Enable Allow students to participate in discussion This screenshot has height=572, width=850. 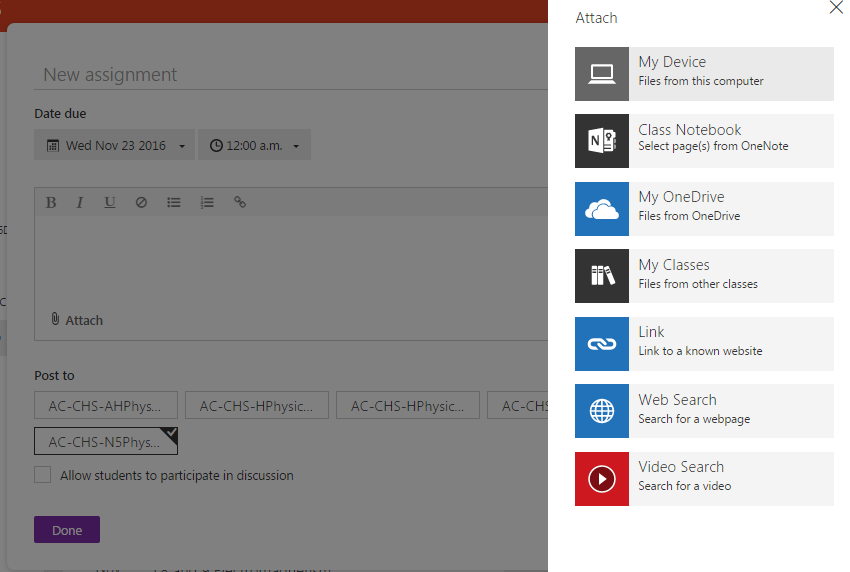42,475
